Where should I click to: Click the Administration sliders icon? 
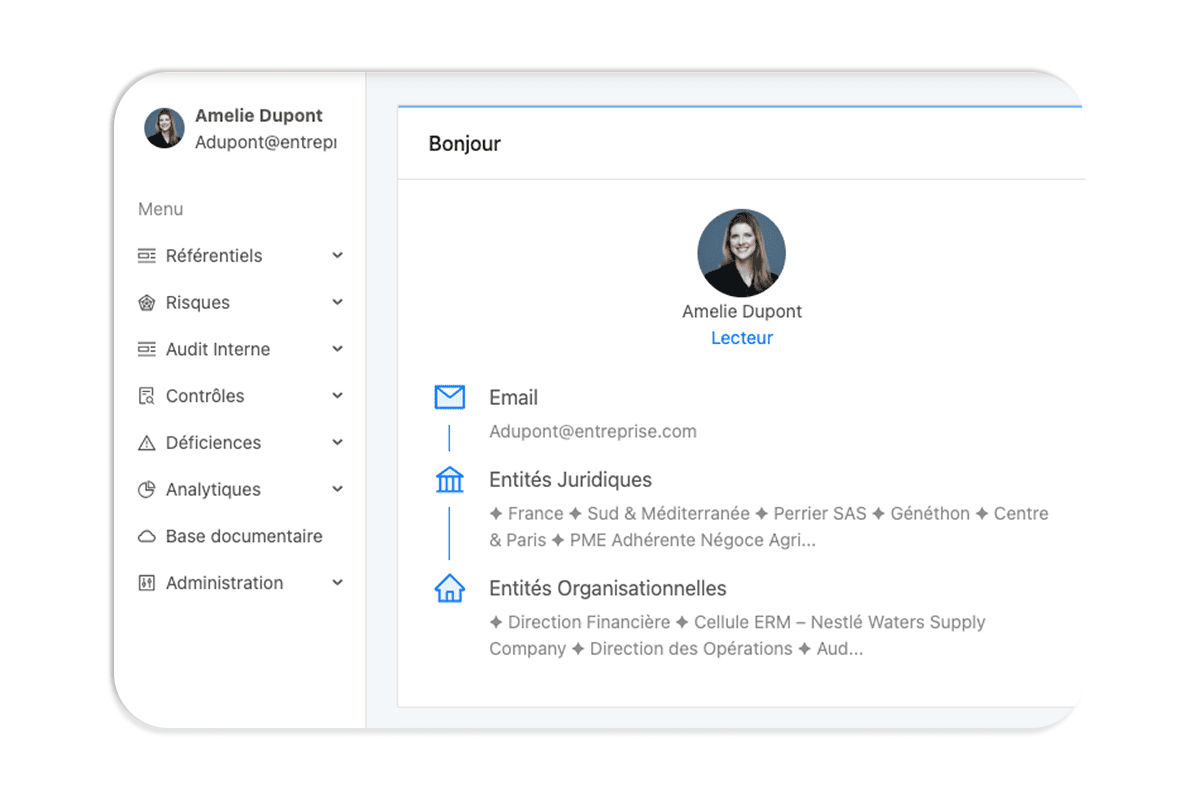[147, 583]
